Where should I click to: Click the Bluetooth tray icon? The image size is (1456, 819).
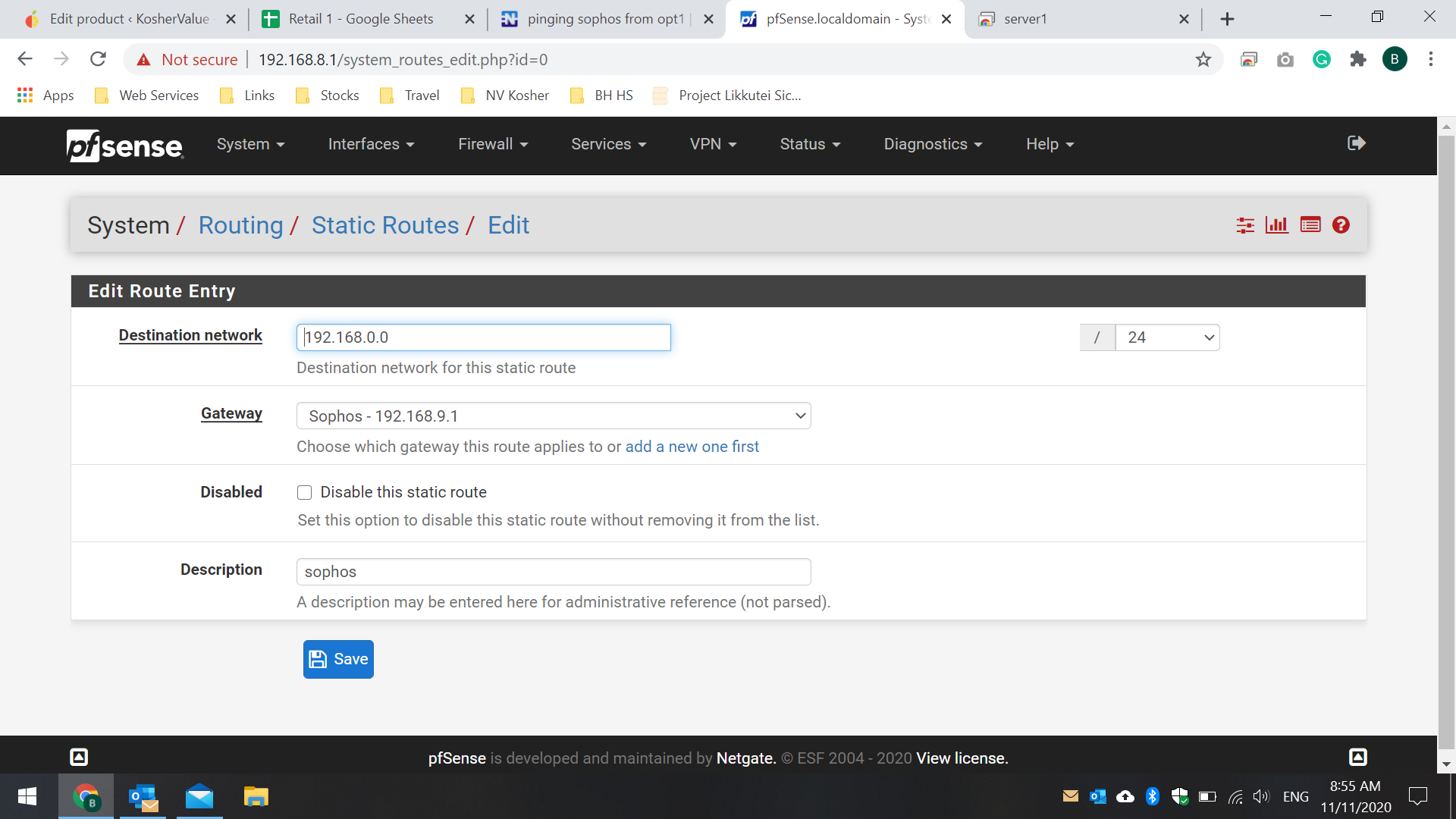click(x=1153, y=796)
